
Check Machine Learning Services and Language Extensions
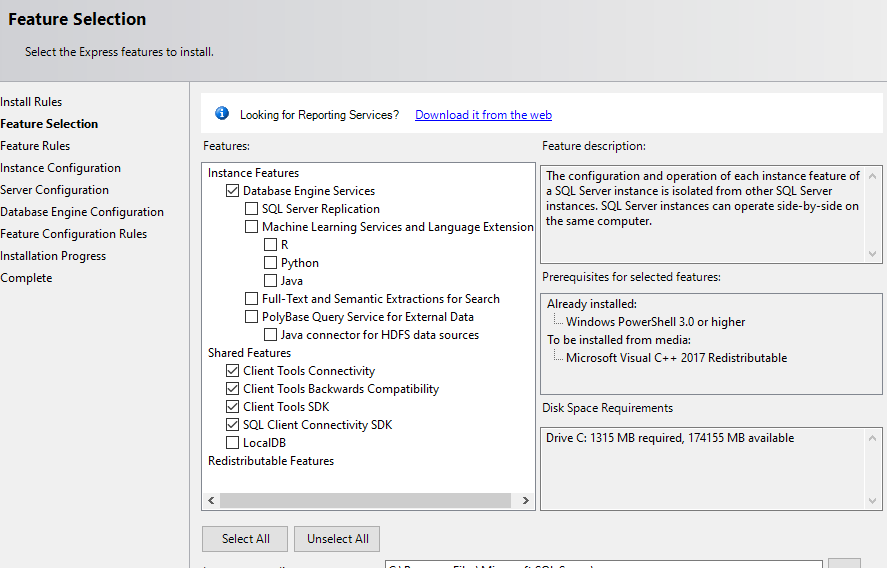251,227
